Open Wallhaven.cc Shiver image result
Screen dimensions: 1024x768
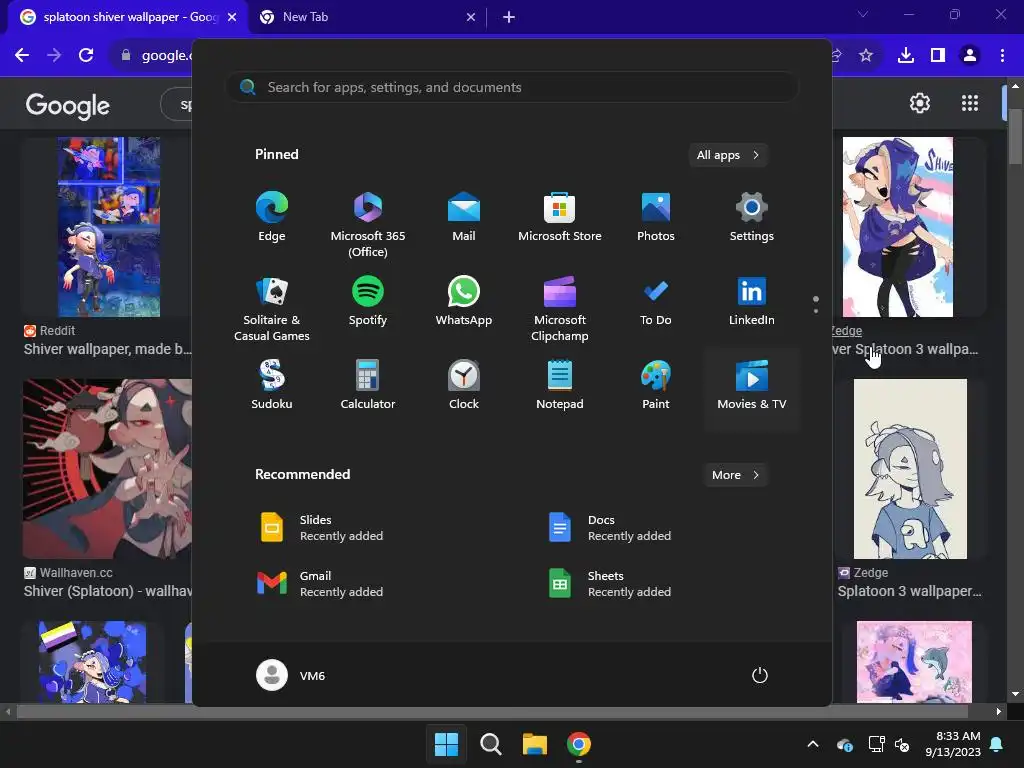point(108,468)
